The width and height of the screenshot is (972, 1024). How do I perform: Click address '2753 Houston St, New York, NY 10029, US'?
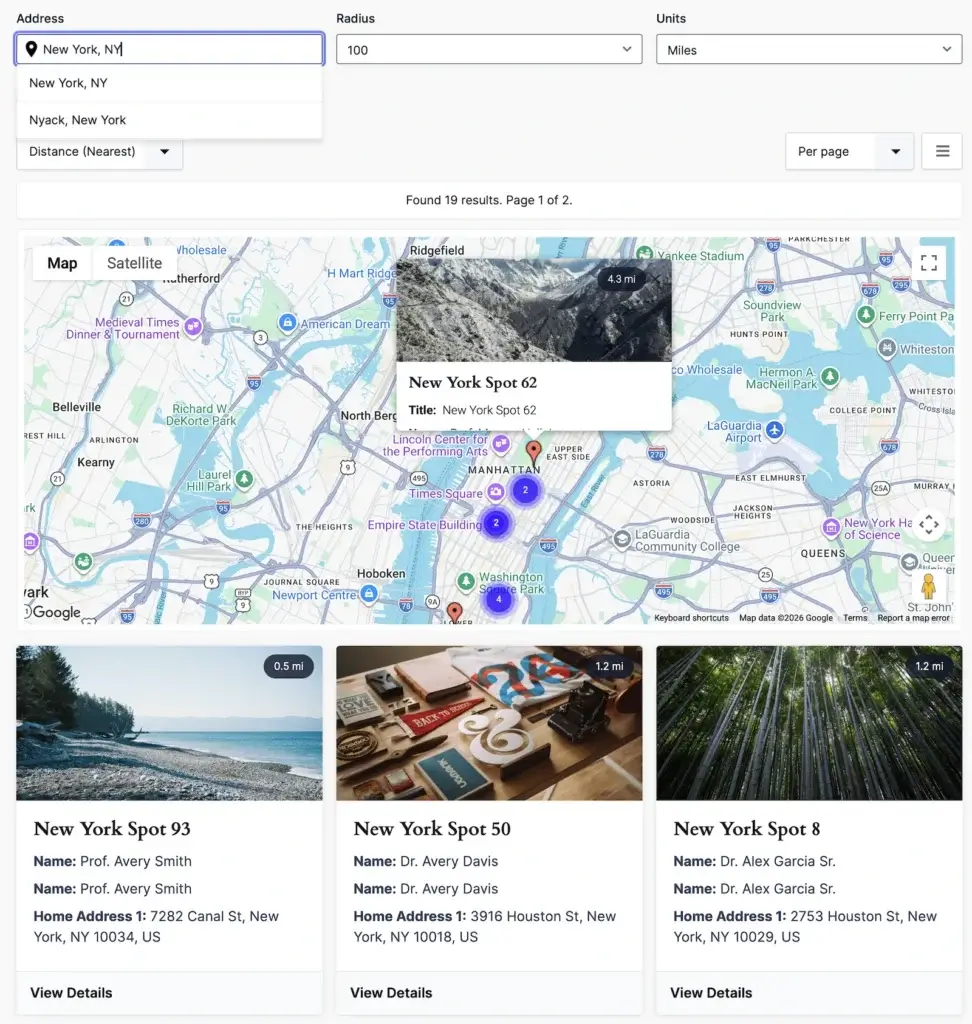click(805, 926)
